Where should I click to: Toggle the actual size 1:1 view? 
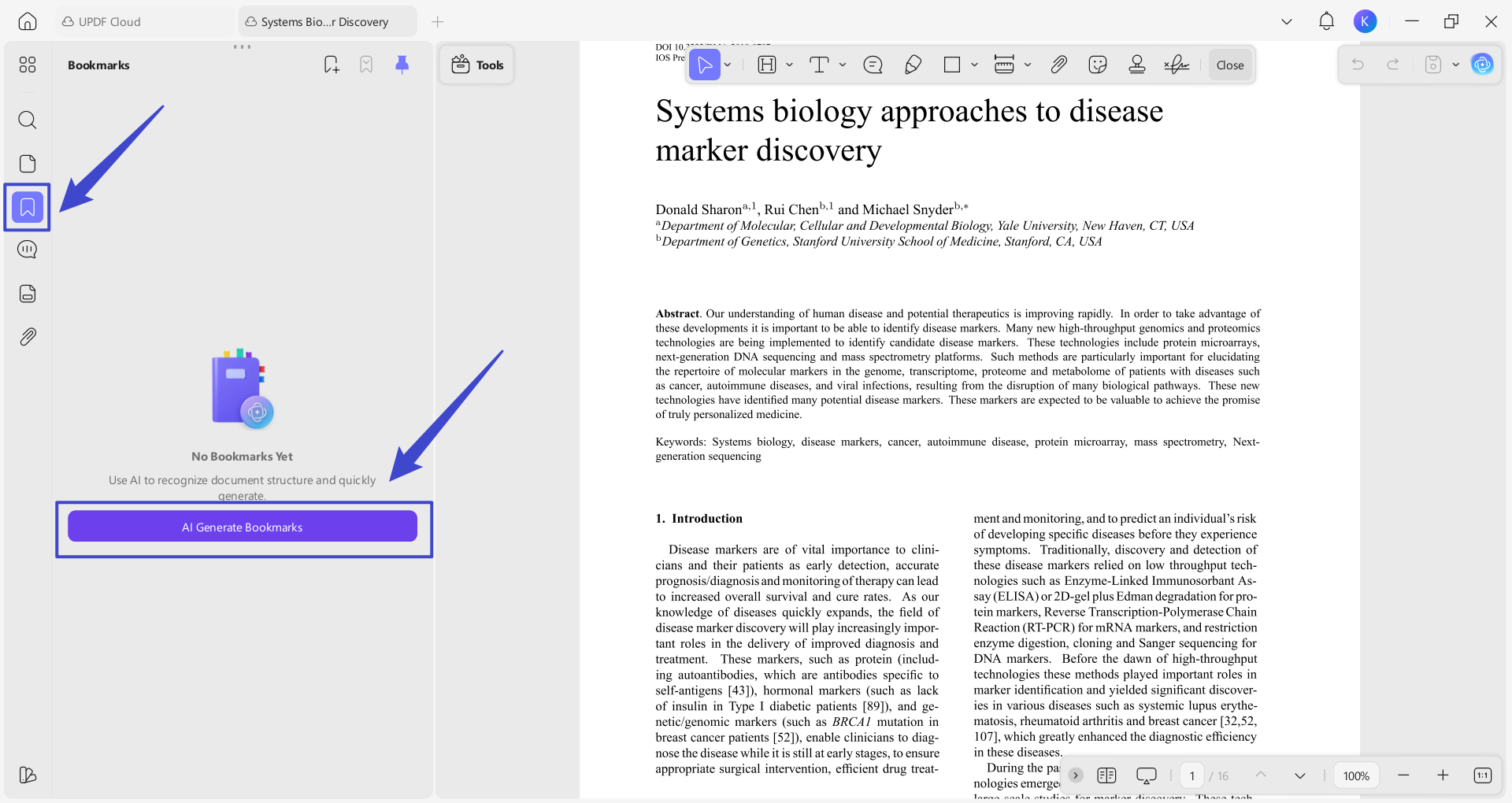(1482, 775)
